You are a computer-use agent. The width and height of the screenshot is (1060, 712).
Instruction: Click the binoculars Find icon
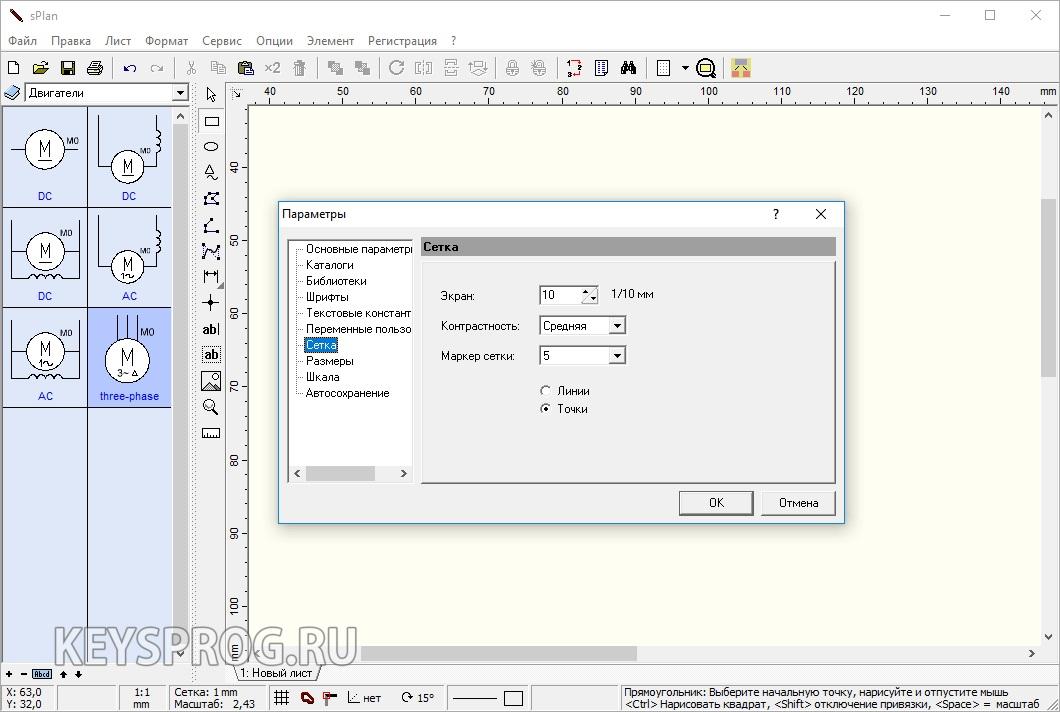628,68
